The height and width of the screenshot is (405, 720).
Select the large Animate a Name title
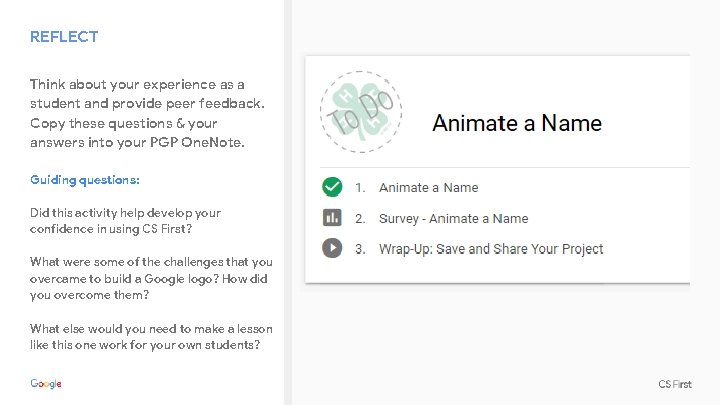point(516,123)
